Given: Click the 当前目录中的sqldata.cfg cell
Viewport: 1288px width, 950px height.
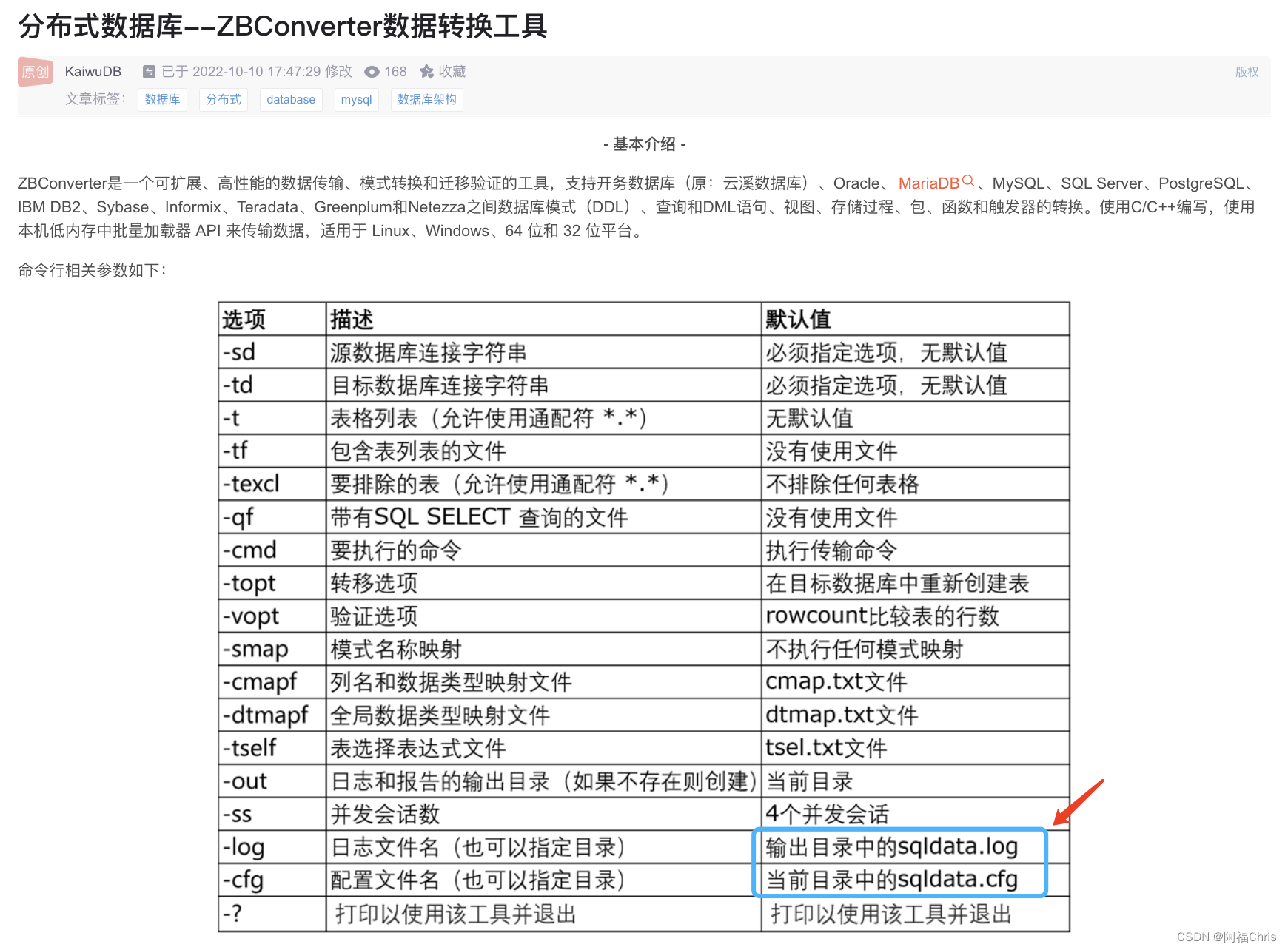Looking at the screenshot, I should pyautogui.click(x=916, y=880).
